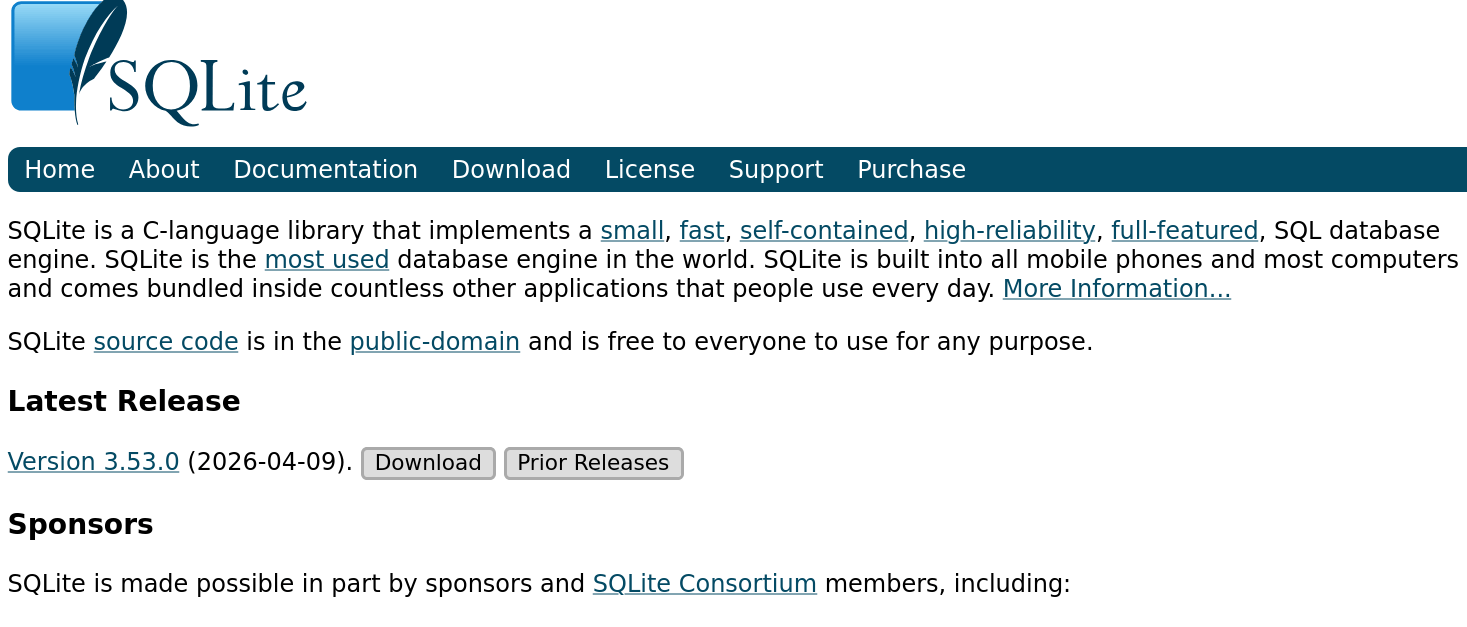
Task: Click the Download button for latest release
Action: pos(427,463)
